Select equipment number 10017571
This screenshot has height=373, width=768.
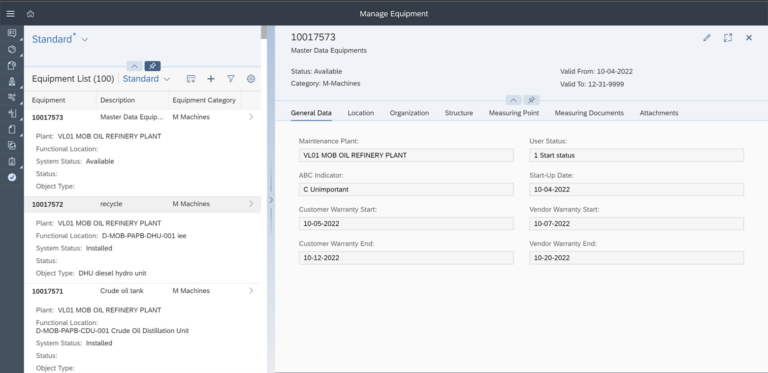[x=48, y=291]
